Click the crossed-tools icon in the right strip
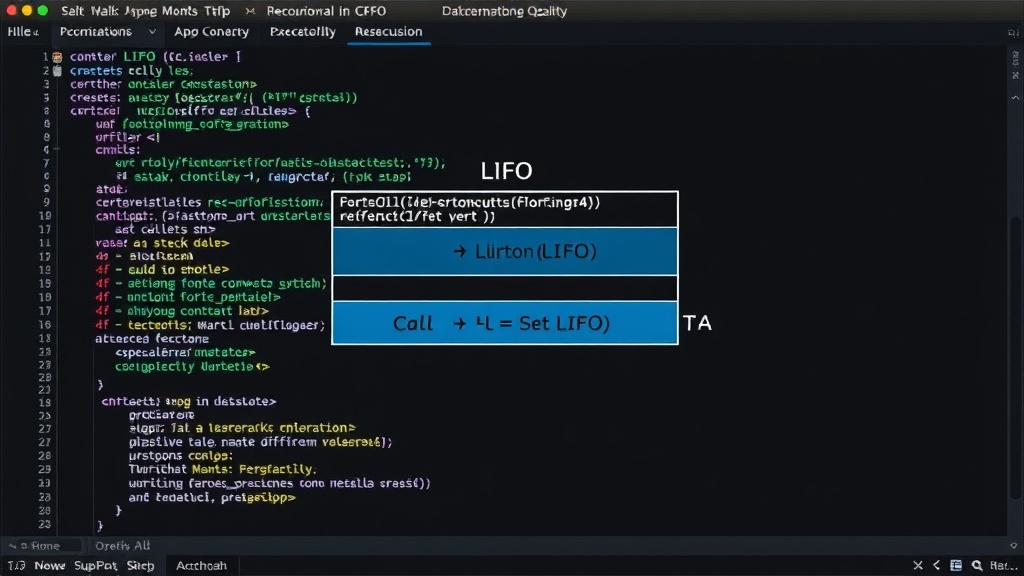1024x576 pixels. 1016,76
